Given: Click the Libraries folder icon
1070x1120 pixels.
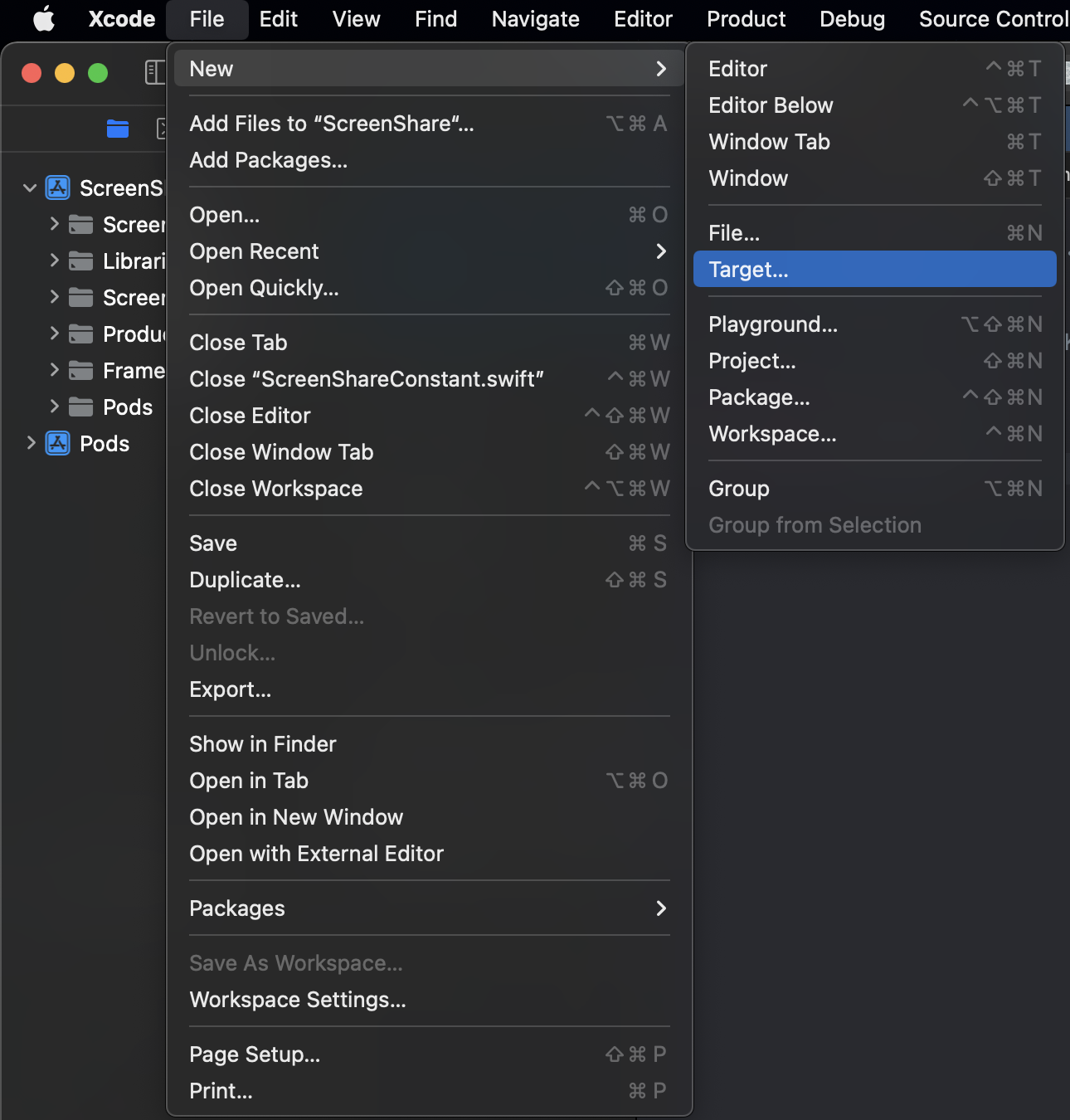Looking at the screenshot, I should pyautogui.click(x=80, y=261).
